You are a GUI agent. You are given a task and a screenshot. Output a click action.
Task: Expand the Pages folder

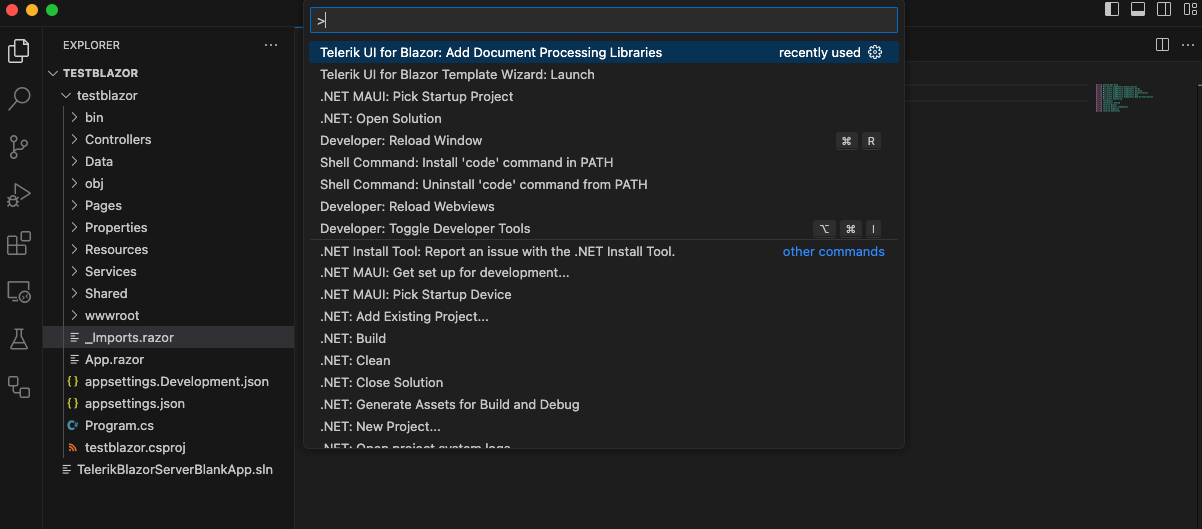[x=103, y=205]
